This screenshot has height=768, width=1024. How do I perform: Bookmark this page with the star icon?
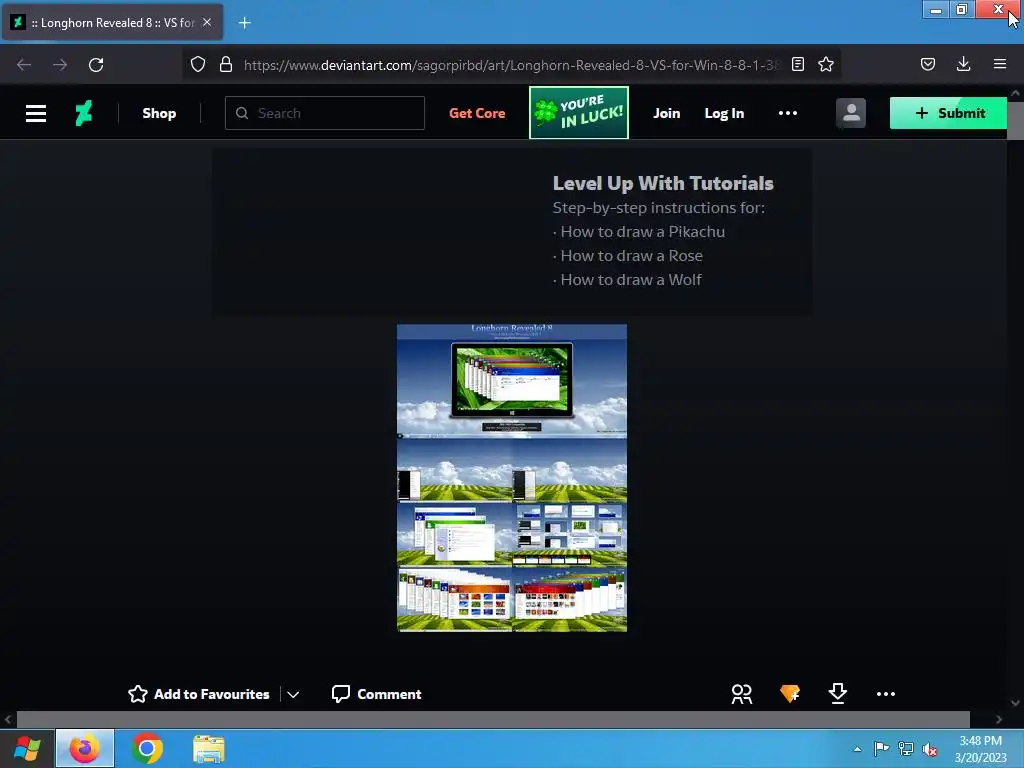[825, 65]
